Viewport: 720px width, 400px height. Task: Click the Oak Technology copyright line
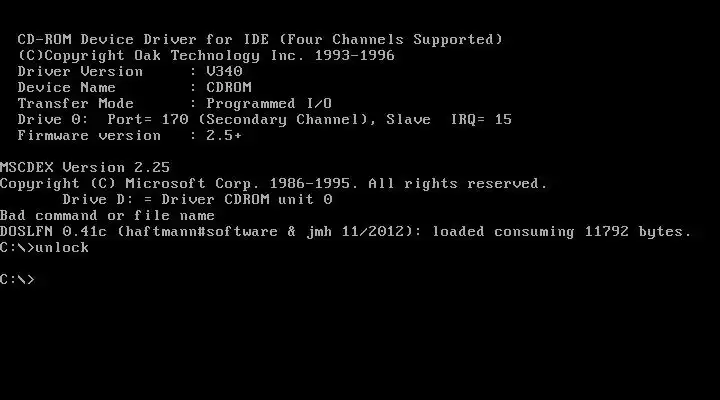coord(206,56)
